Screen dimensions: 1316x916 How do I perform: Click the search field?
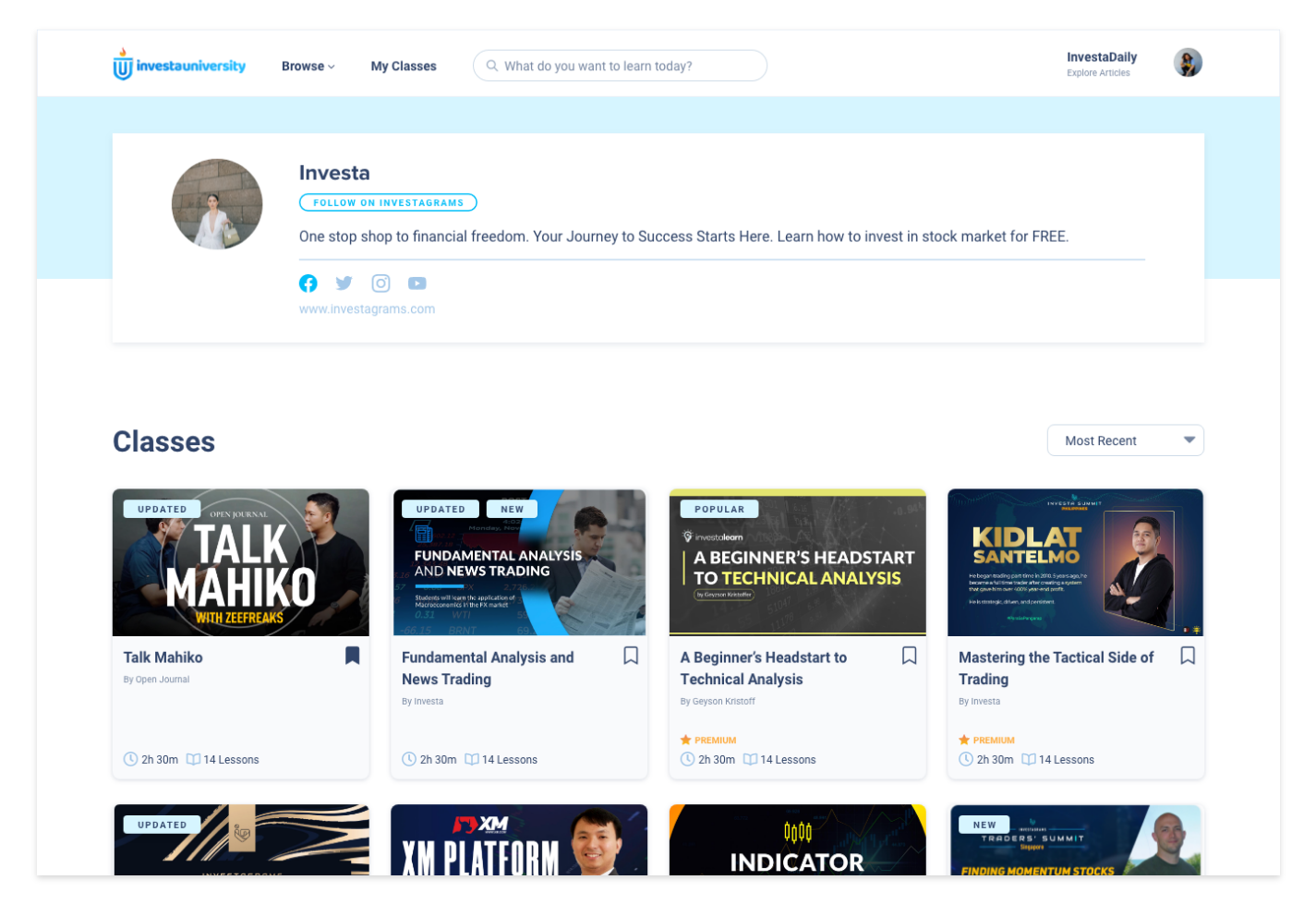coord(620,66)
